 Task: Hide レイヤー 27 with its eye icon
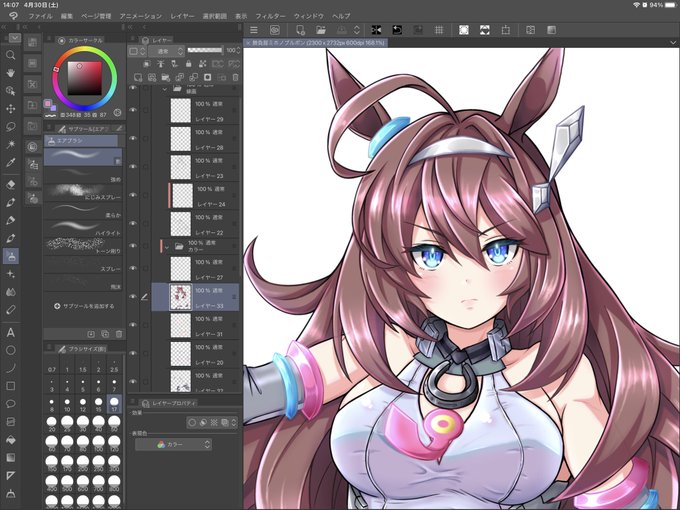point(133,268)
